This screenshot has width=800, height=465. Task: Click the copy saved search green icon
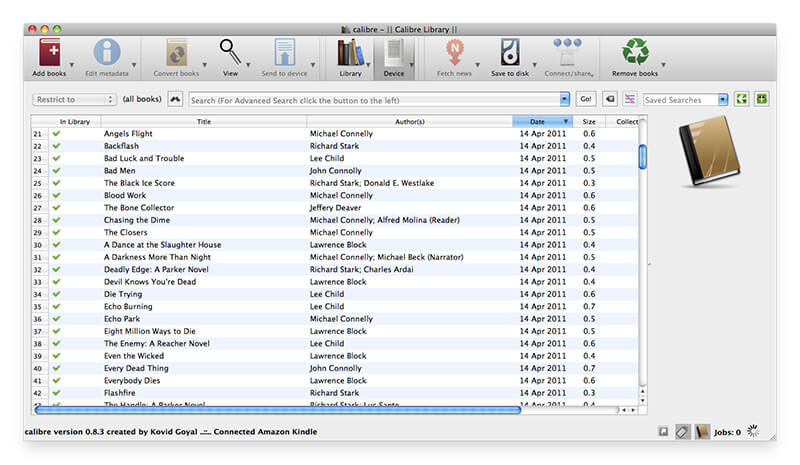point(742,99)
